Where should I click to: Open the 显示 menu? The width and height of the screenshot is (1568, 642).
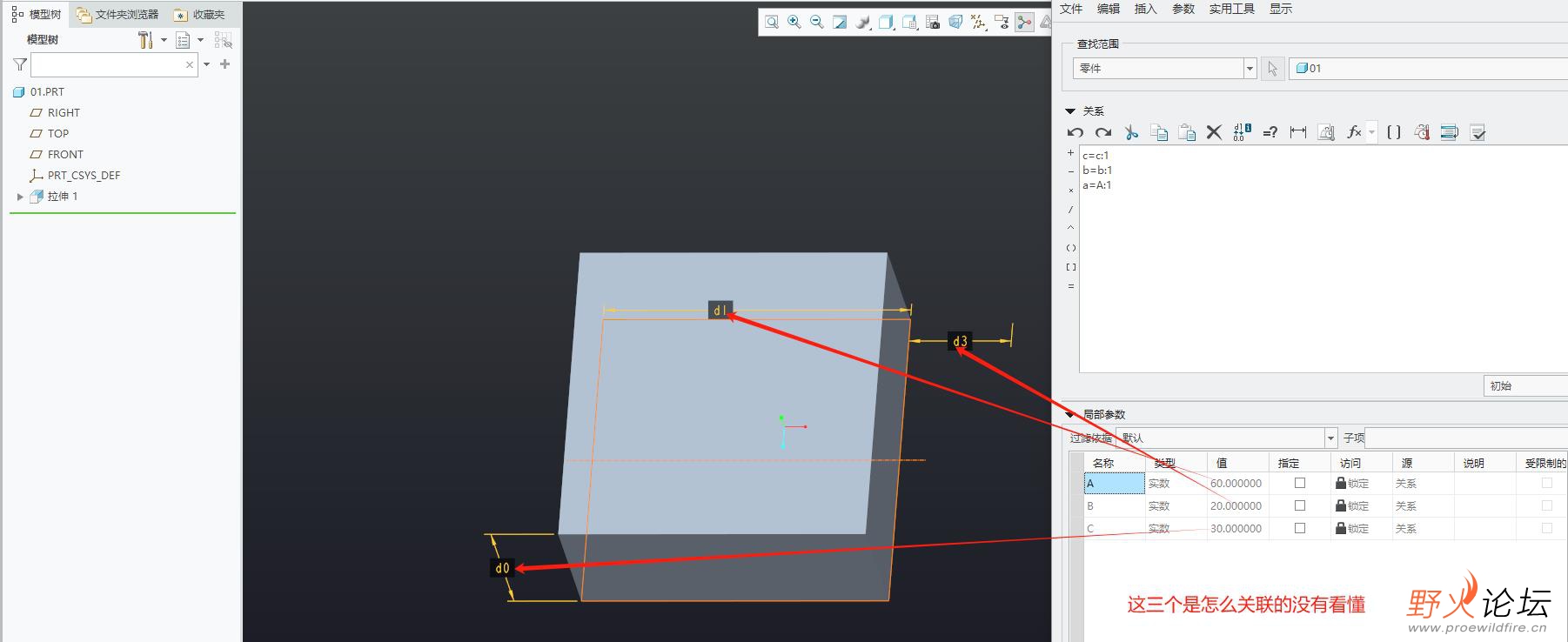tap(1281, 9)
